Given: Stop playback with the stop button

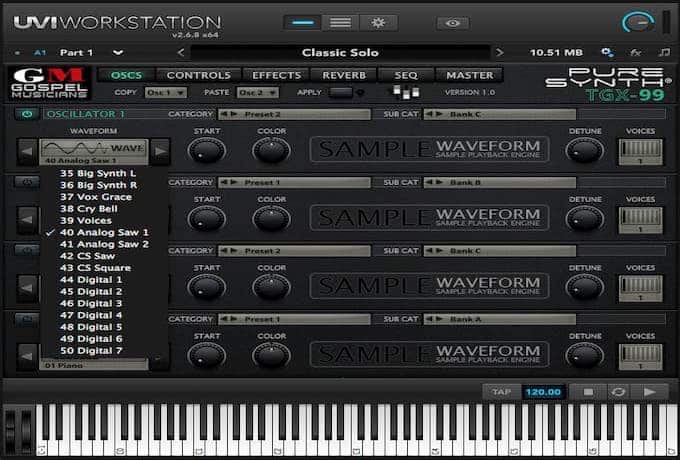Looking at the screenshot, I should [x=588, y=392].
